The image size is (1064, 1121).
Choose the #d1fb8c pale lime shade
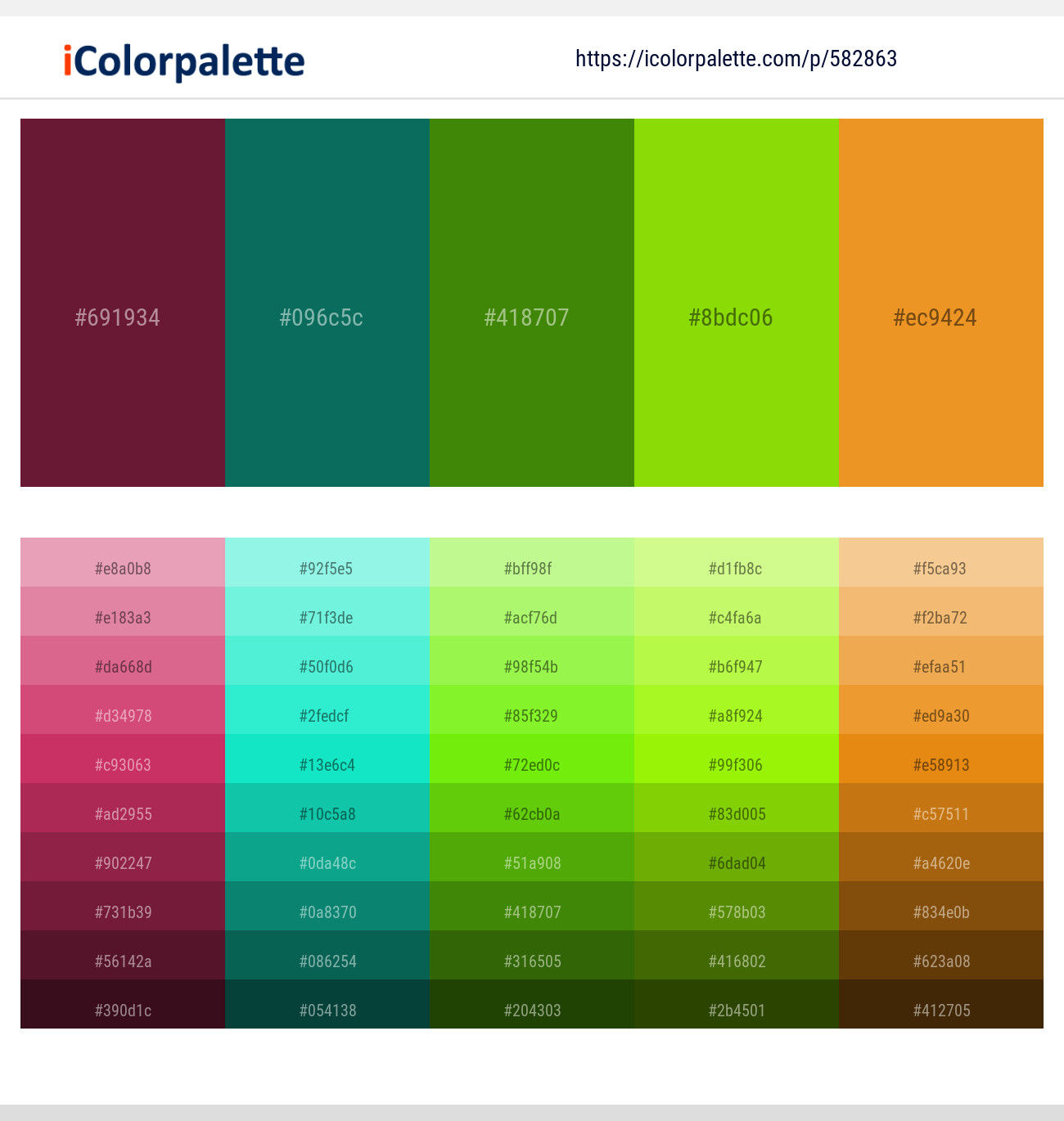(737, 562)
